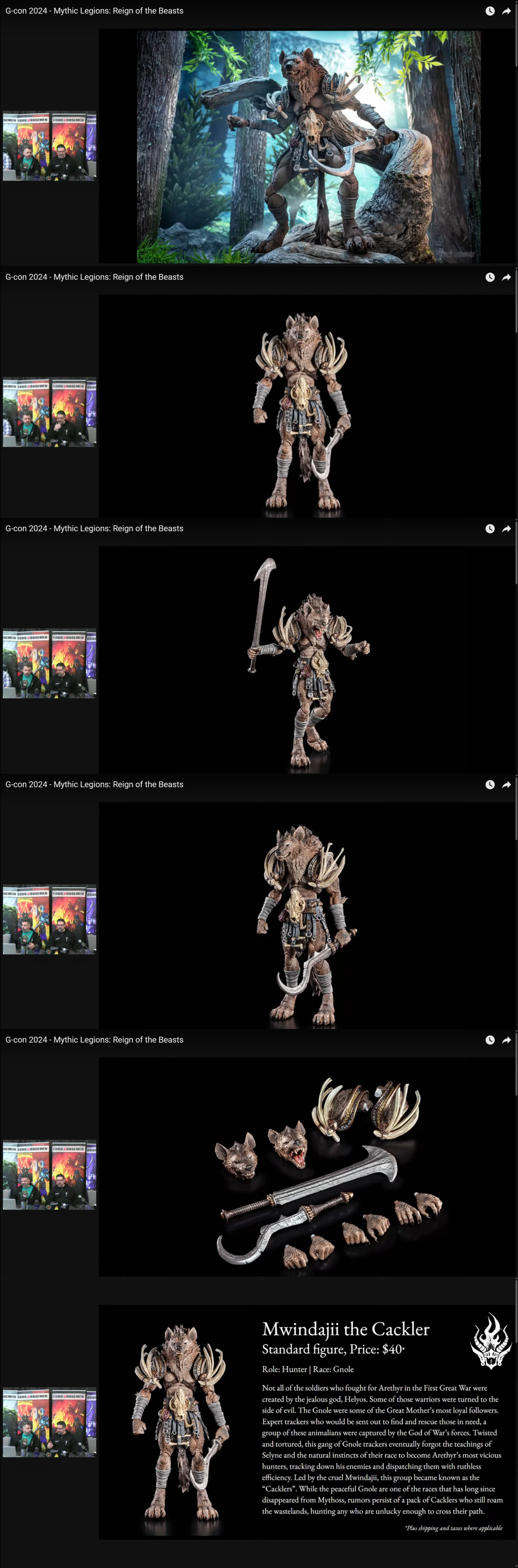
Task: Click the horned skull logo beside Mwindajii title
Action: coord(490,1340)
